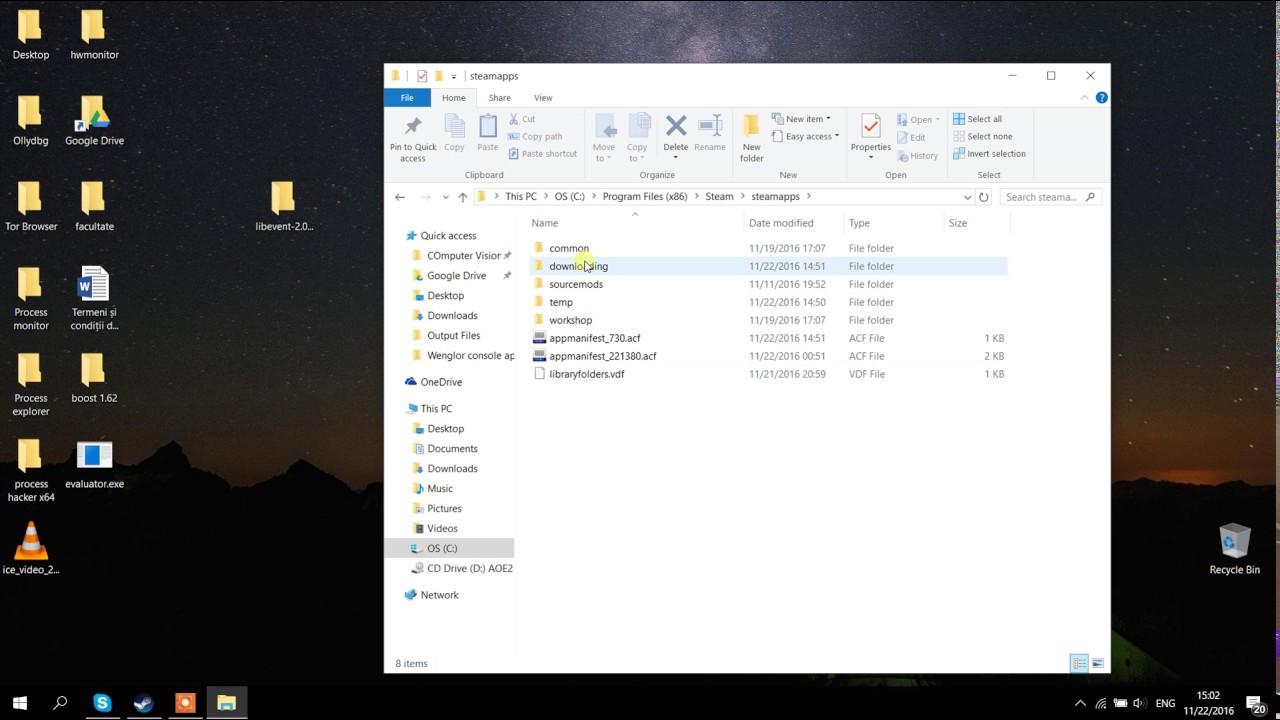Image resolution: width=1280 pixels, height=720 pixels.
Task: Open Documents in navigation pane
Action: (452, 448)
